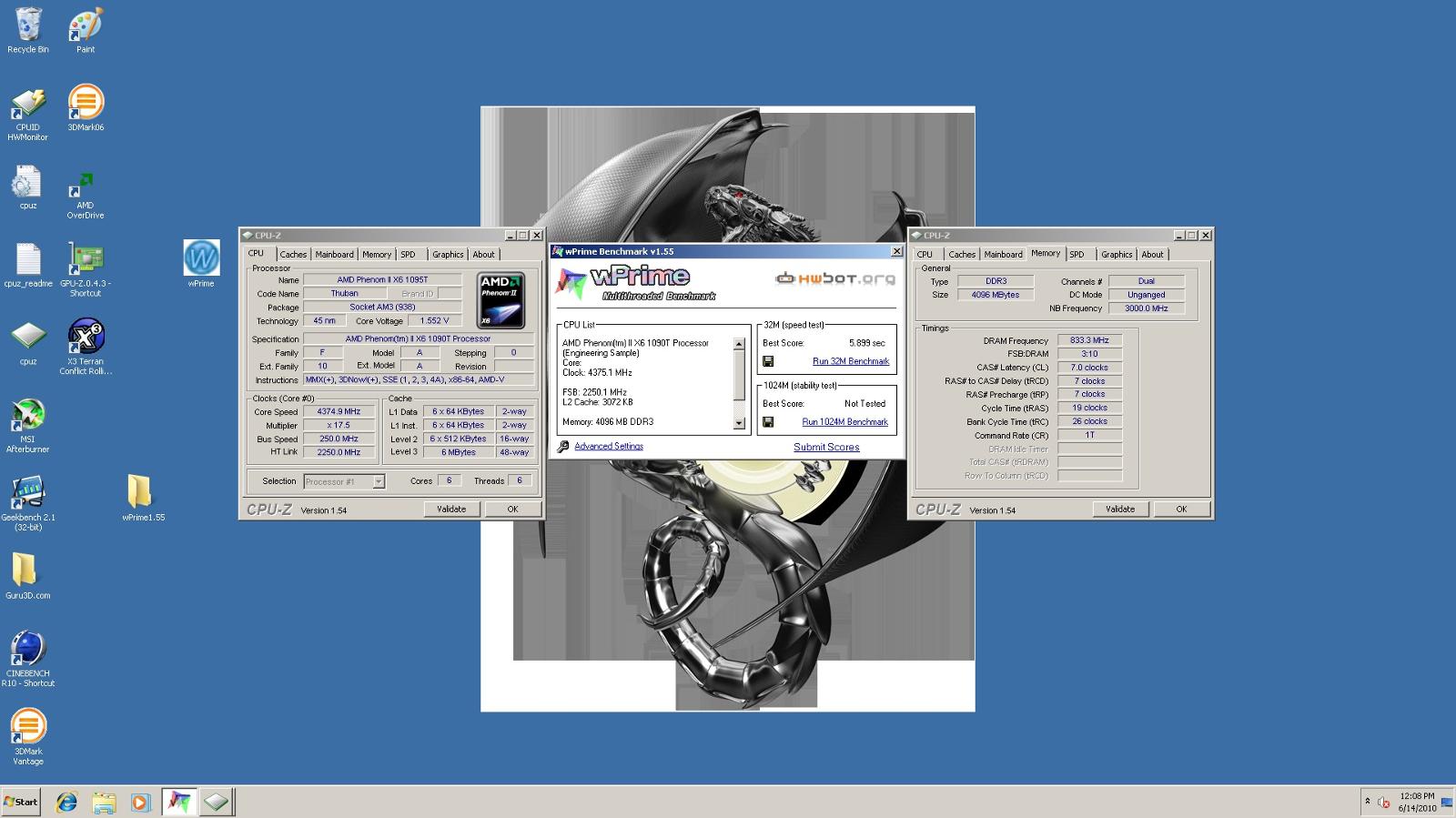The image size is (1456, 818).
Task: Launch wPrime from the desktop icon
Action: [201, 264]
